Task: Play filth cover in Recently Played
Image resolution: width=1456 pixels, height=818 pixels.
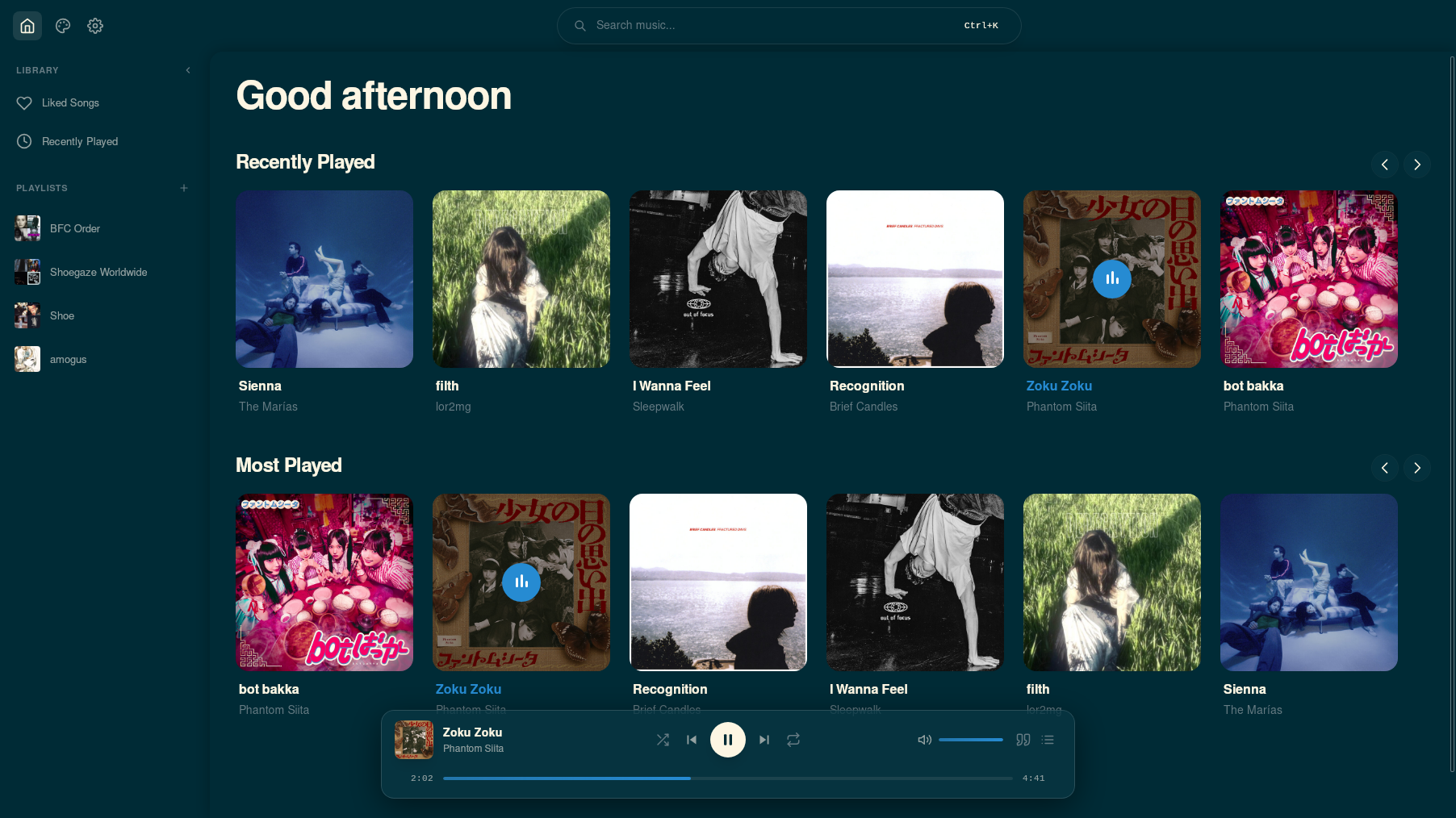Action: 521,279
